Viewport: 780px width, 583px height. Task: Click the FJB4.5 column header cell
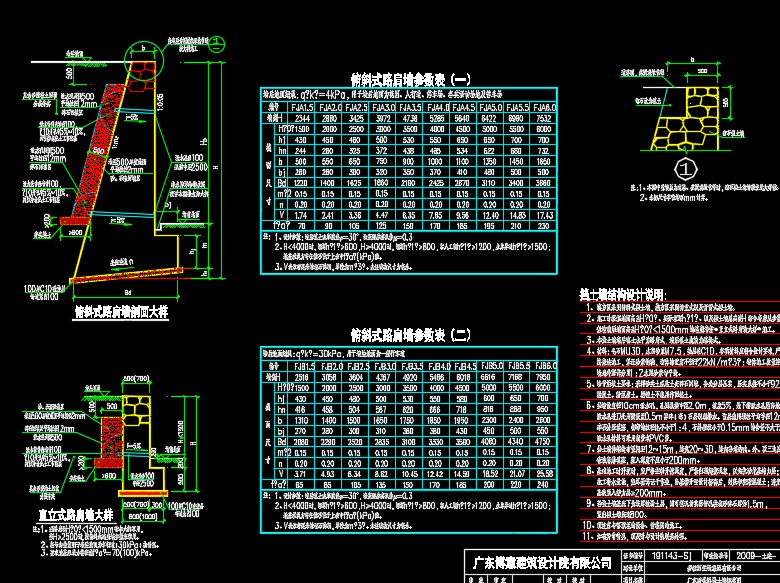coord(464,367)
